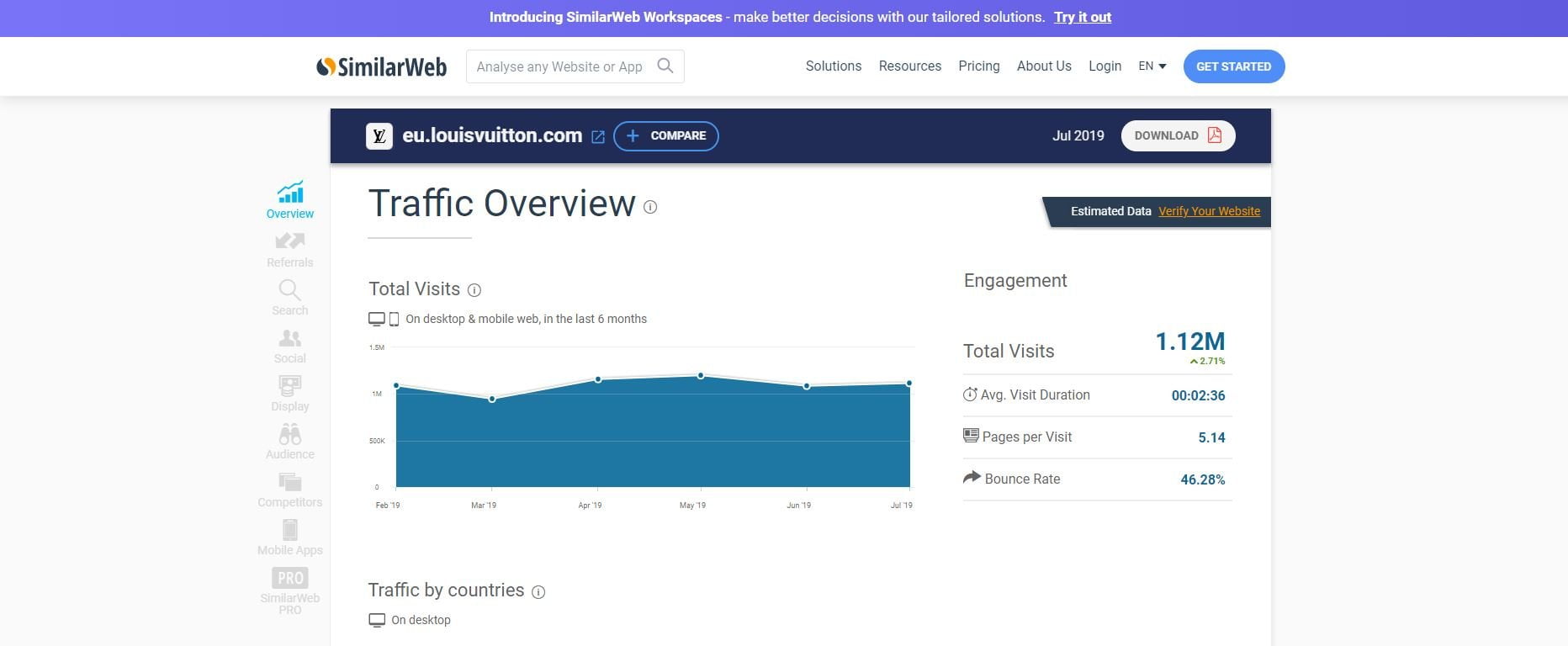1568x646 pixels.
Task: Open the Mobile Apps sidebar section
Action: click(290, 537)
